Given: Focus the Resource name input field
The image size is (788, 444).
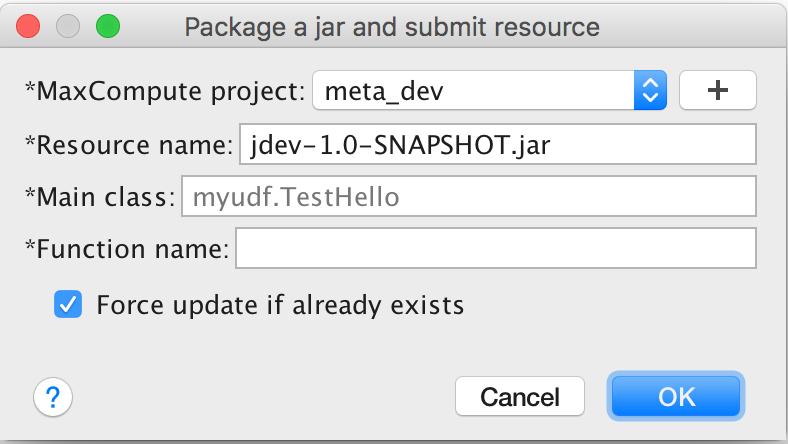Looking at the screenshot, I should pos(498,144).
